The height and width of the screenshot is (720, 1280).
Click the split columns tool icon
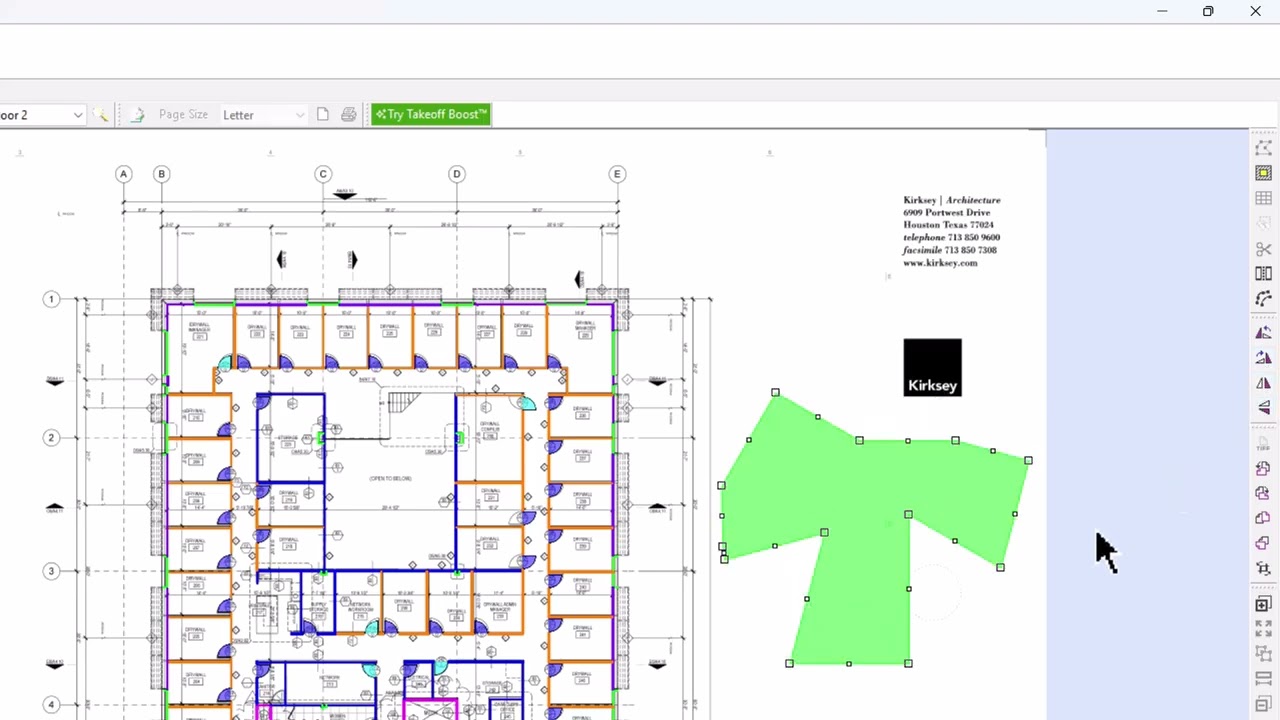coord(1264,274)
